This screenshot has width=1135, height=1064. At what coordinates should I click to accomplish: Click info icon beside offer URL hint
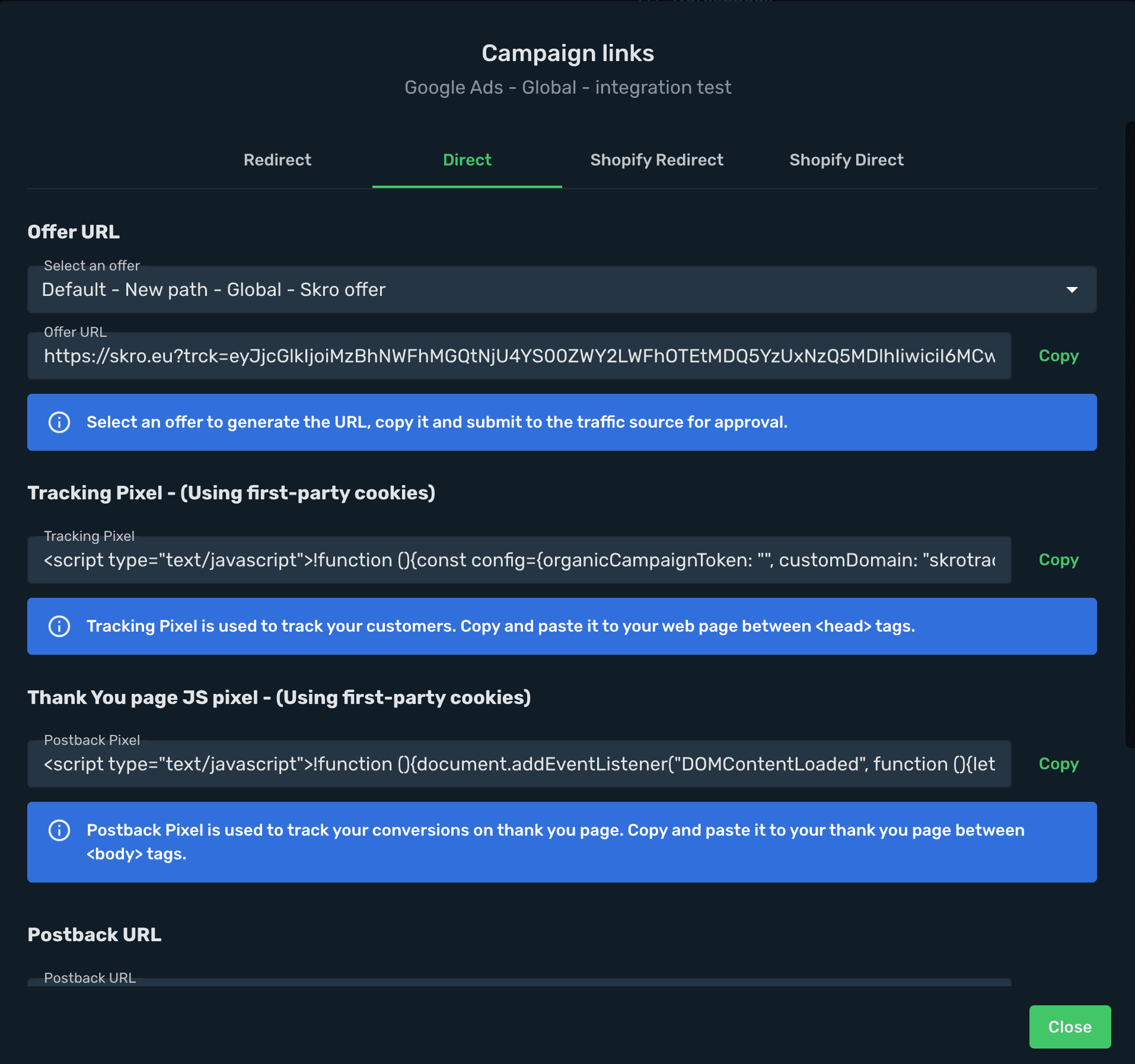pos(59,422)
